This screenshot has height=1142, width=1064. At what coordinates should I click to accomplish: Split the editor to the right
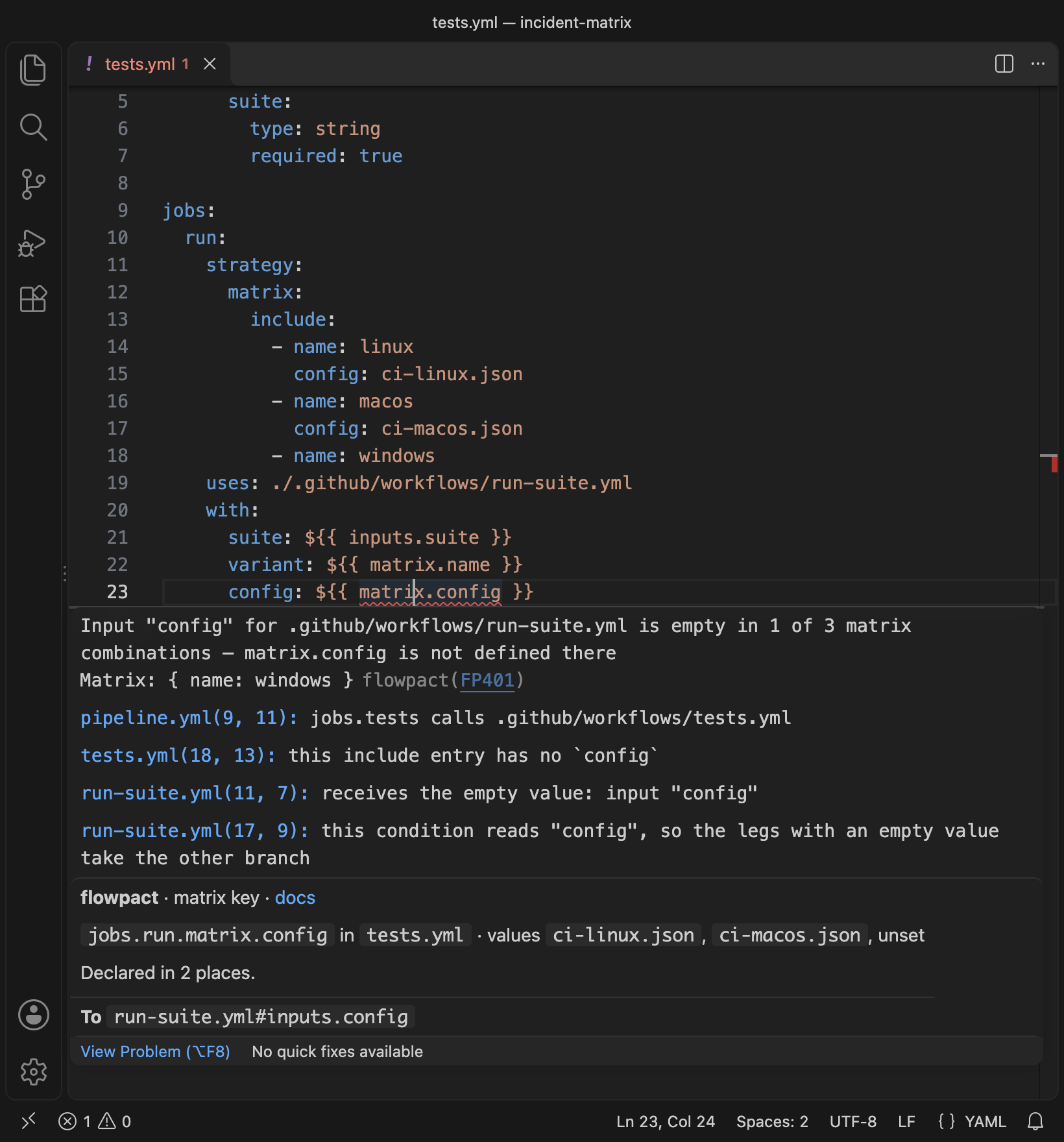point(1004,64)
